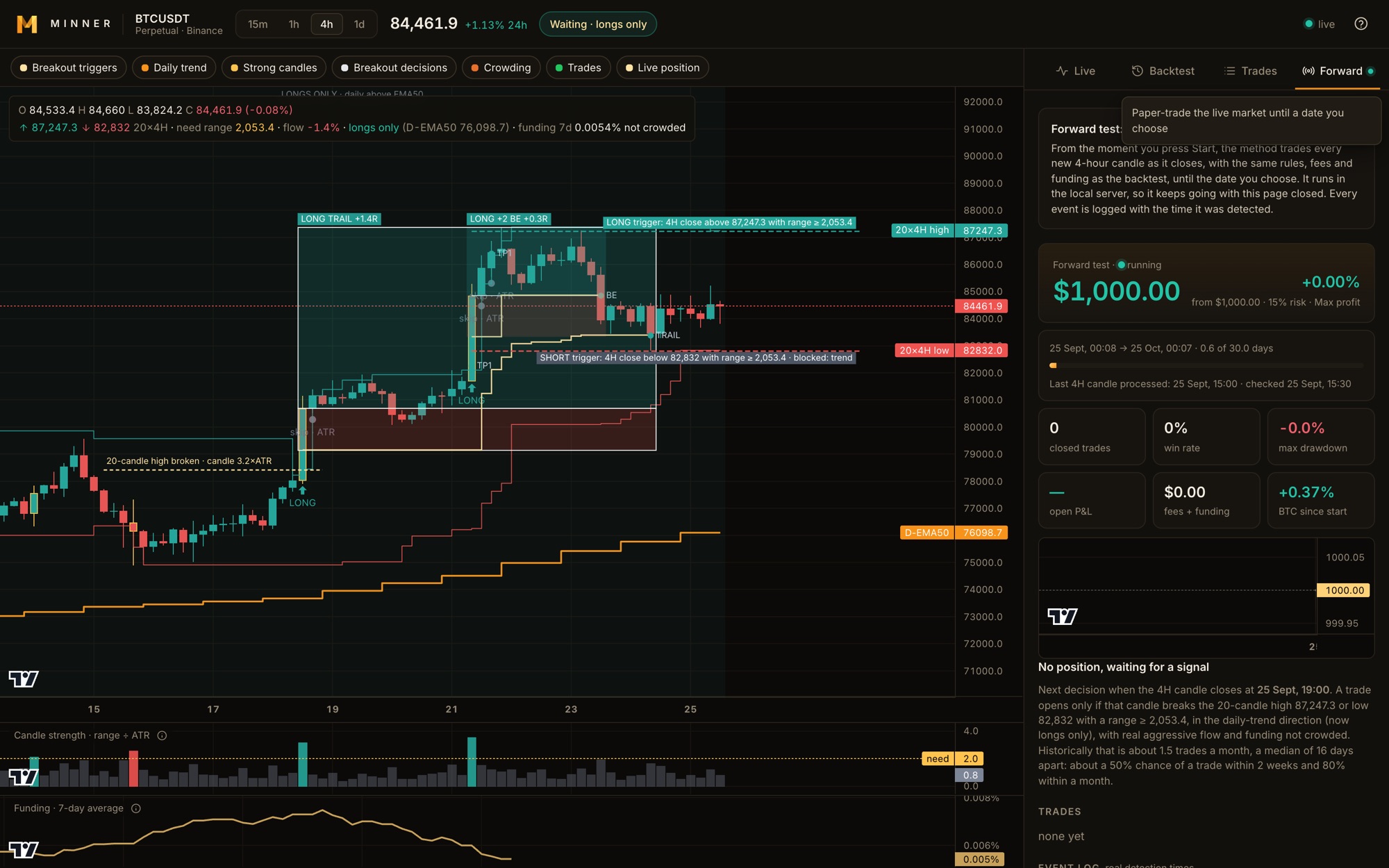The image size is (1389, 868).
Task: Click the $0.00 fees + funding card
Action: click(x=1206, y=501)
